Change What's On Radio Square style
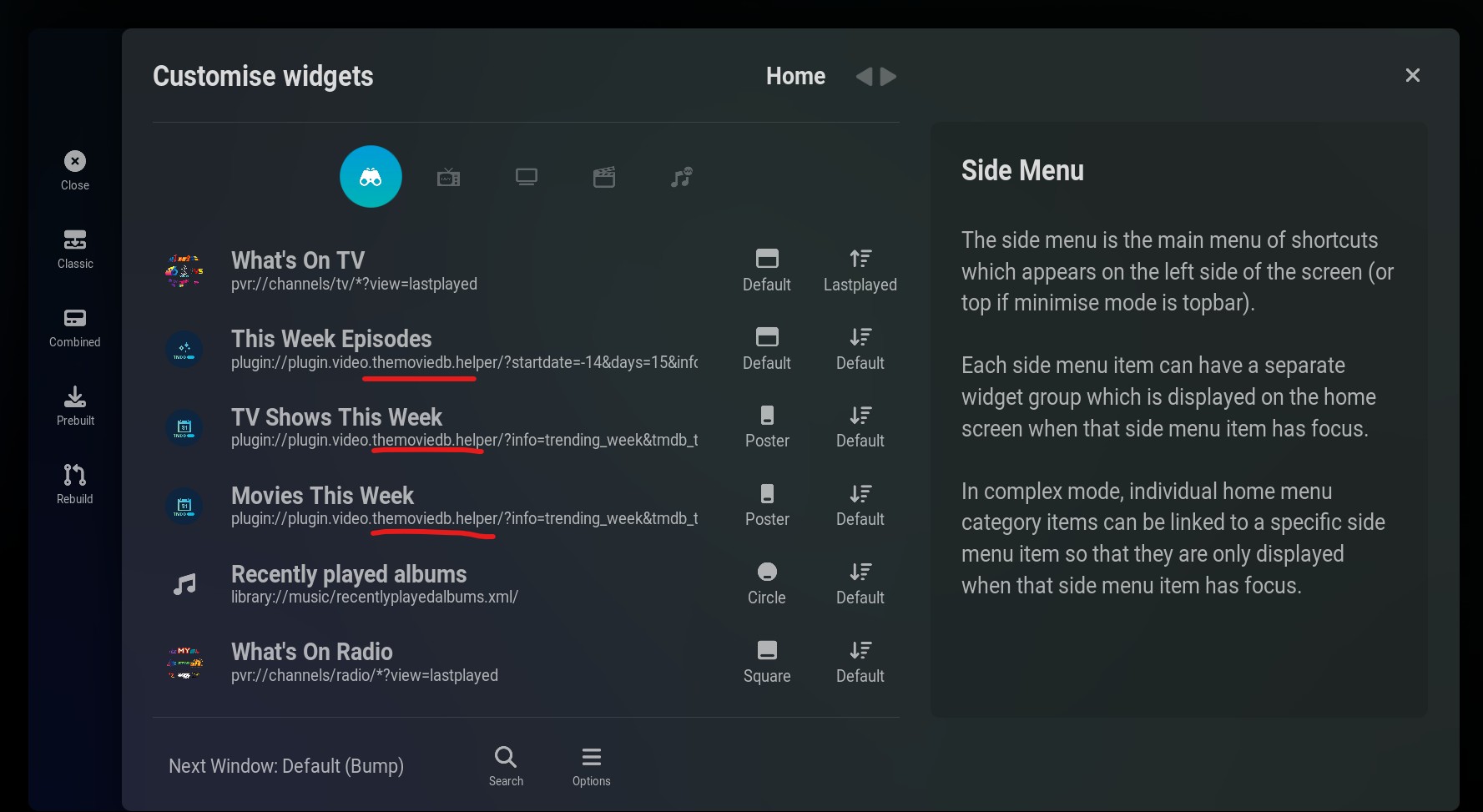 tap(767, 662)
